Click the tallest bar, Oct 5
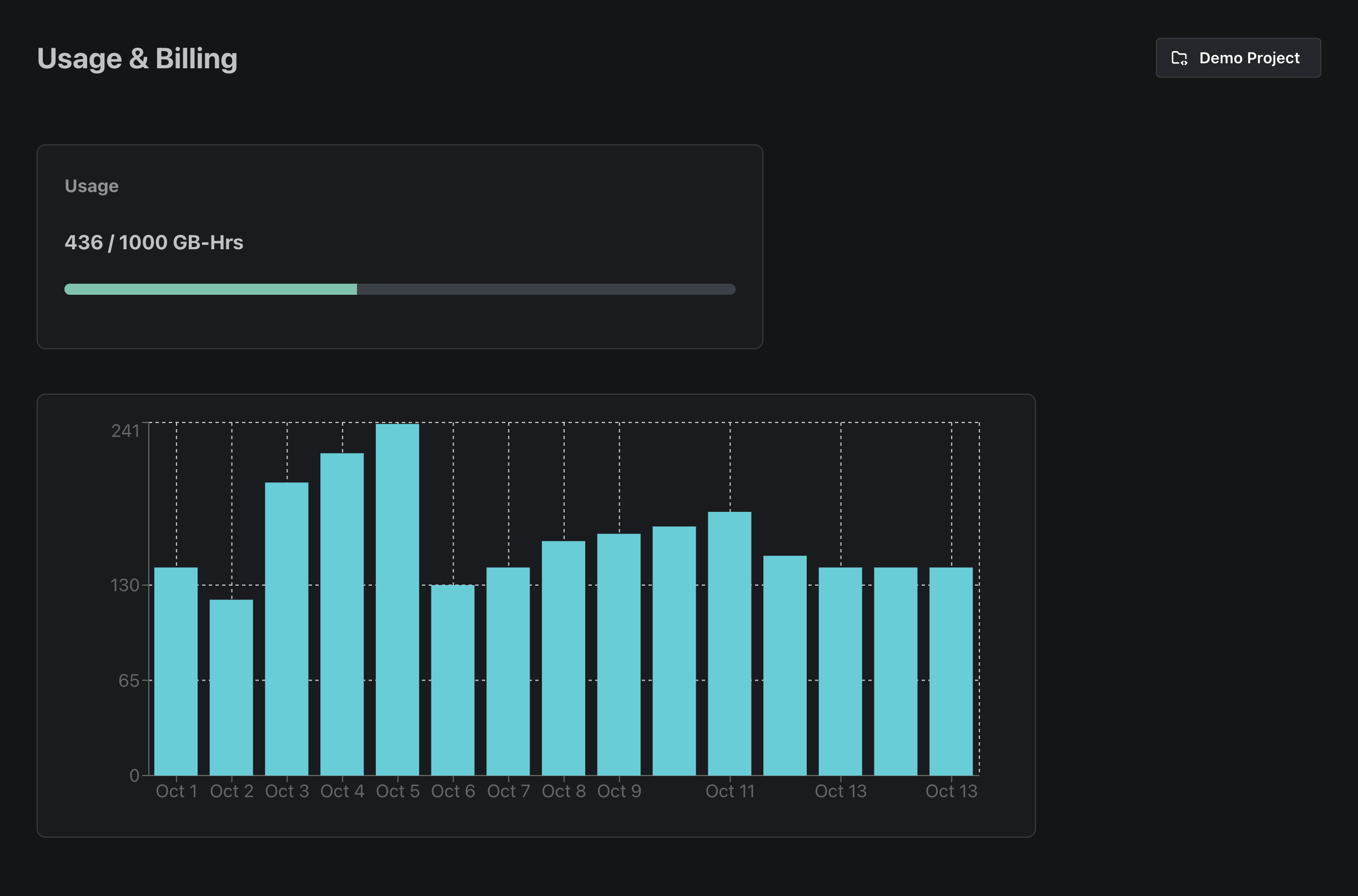Viewport: 1358px width, 896px height. click(398, 599)
